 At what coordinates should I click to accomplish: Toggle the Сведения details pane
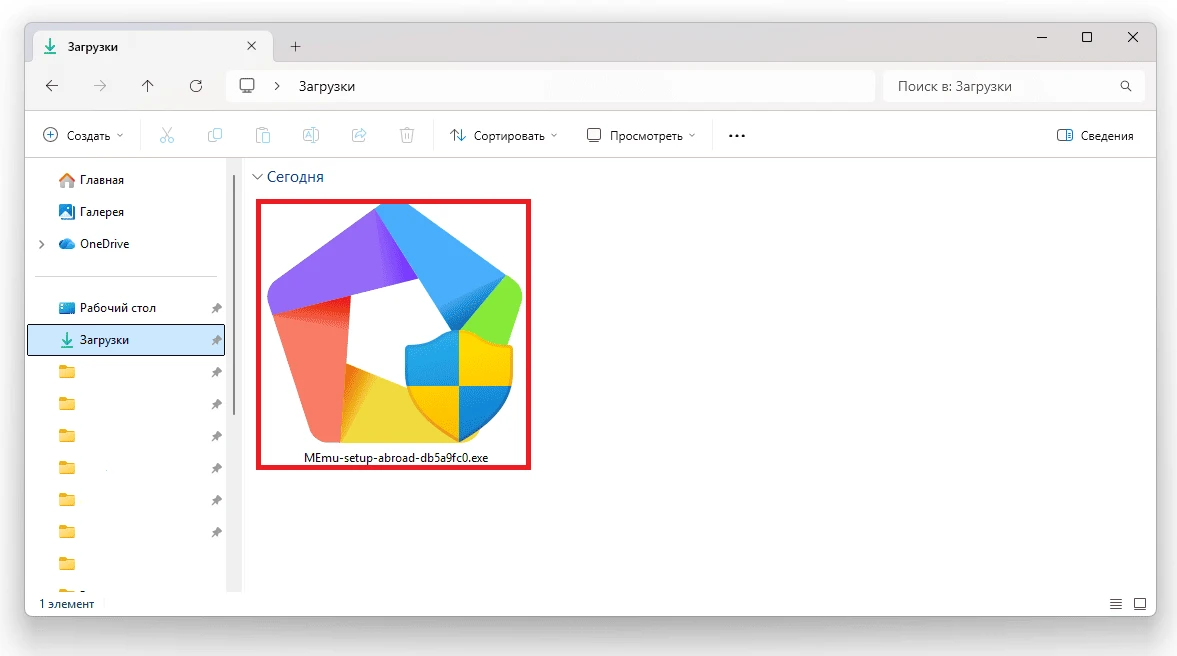click(1095, 135)
